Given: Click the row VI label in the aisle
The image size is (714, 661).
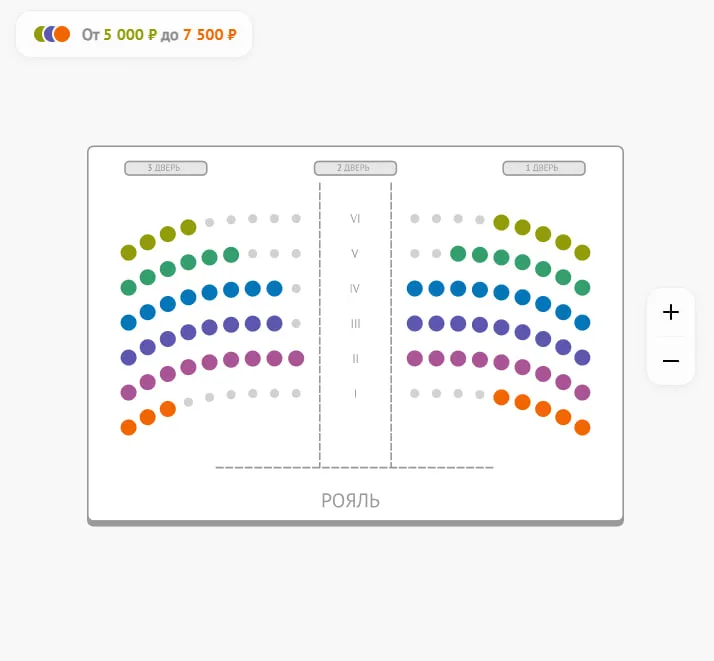Looking at the screenshot, I should point(355,219).
